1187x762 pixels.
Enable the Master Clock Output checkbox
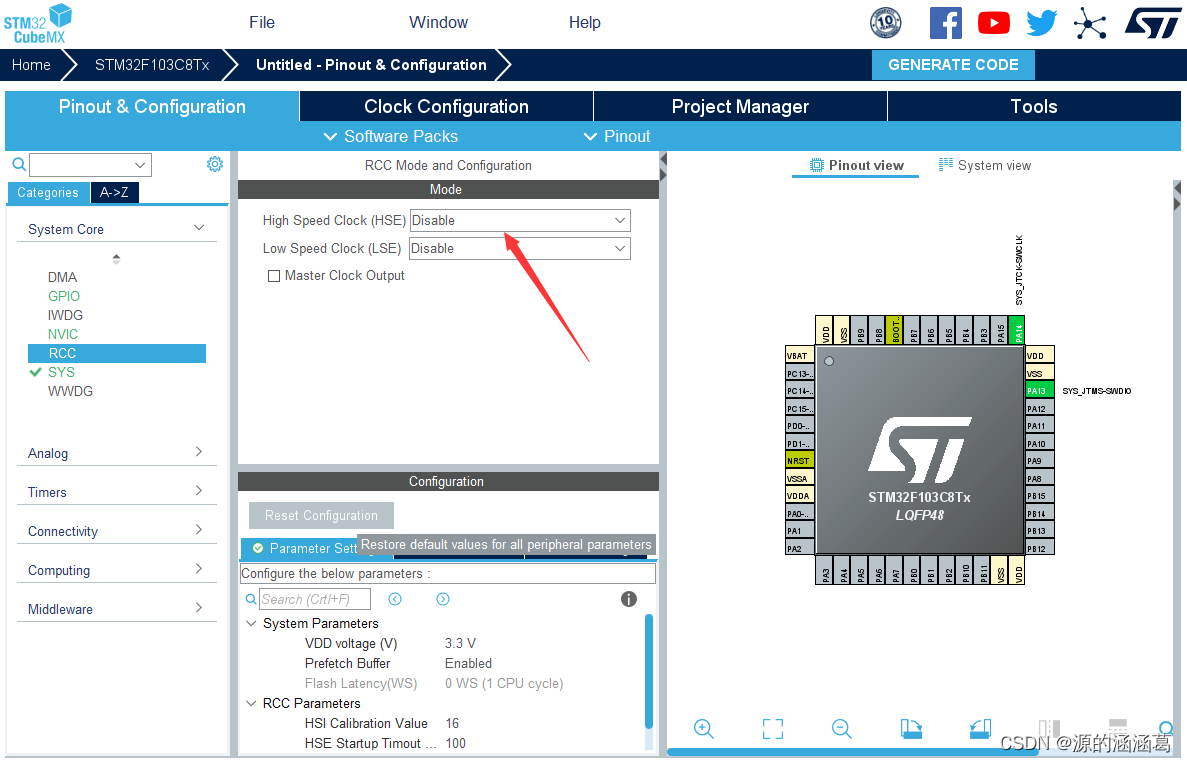274,276
